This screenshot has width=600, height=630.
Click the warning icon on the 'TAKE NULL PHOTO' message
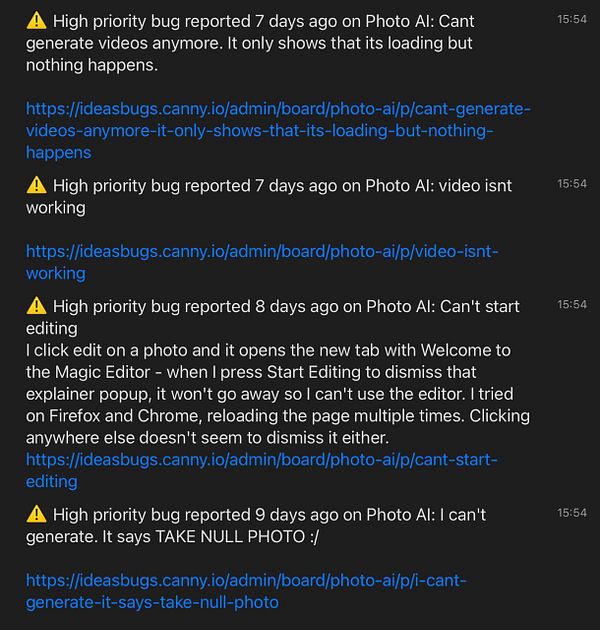click(36, 514)
